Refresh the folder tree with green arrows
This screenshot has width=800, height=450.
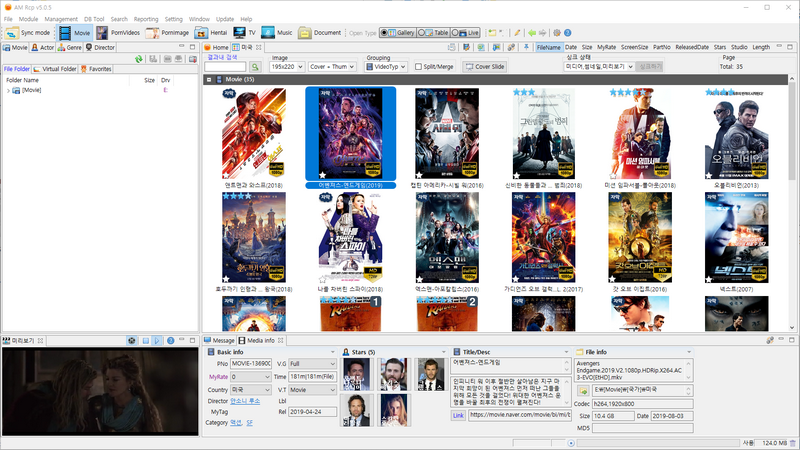(138, 59)
